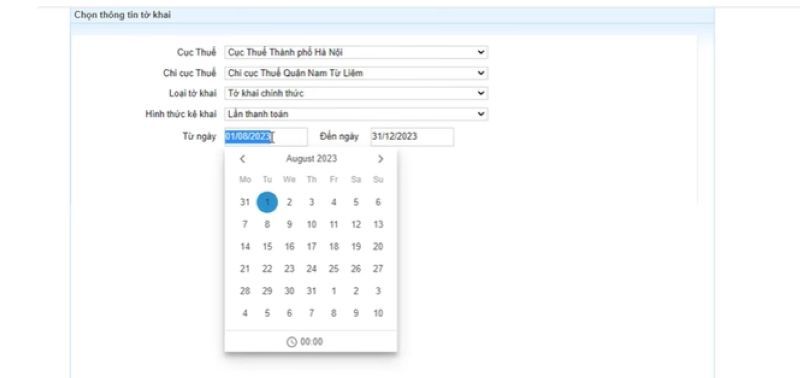Choose August 7 in the calendar

[245, 224]
